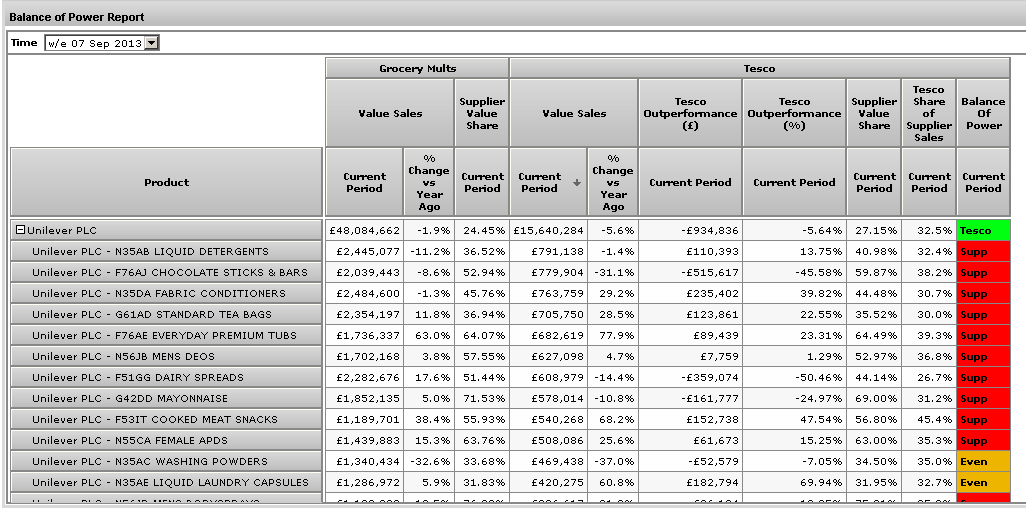
Task: Click 45.4% Tesco share for Cooked Meat Snacks
Action: click(x=929, y=419)
